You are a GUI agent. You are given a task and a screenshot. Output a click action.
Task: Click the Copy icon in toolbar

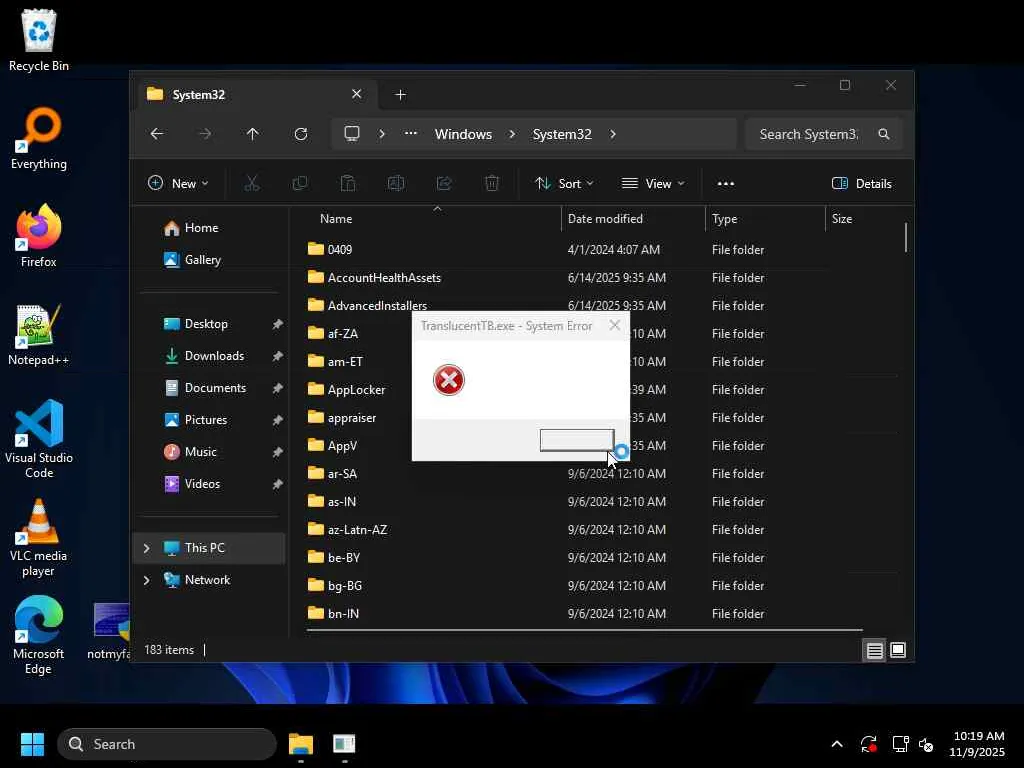coord(300,184)
